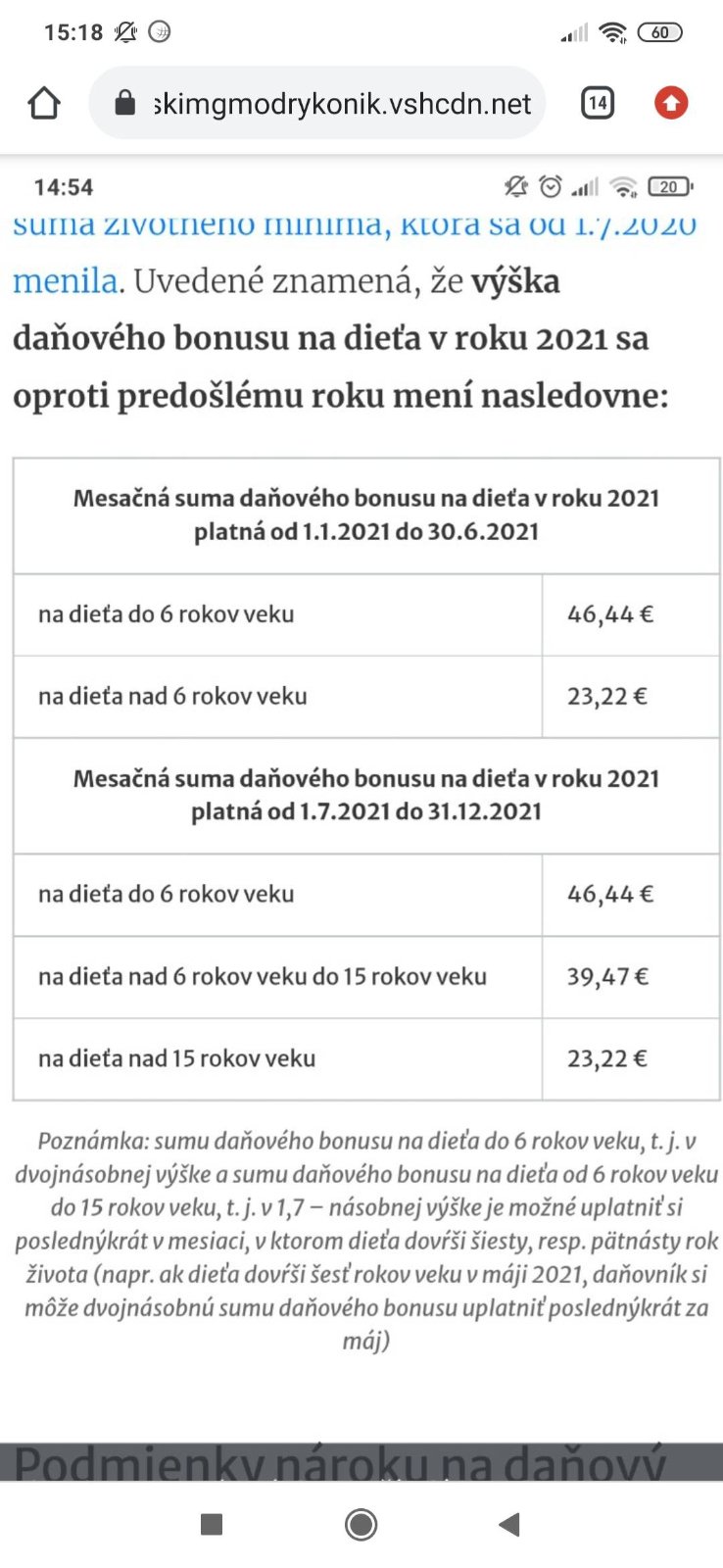
Task: Tap the padlock site security icon
Action: (x=124, y=103)
